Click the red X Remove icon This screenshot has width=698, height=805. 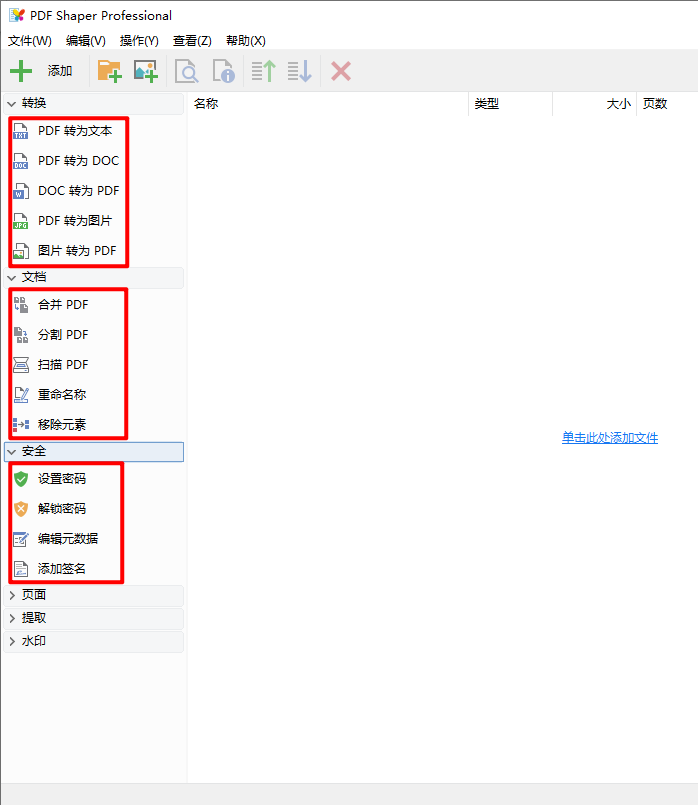tap(341, 71)
